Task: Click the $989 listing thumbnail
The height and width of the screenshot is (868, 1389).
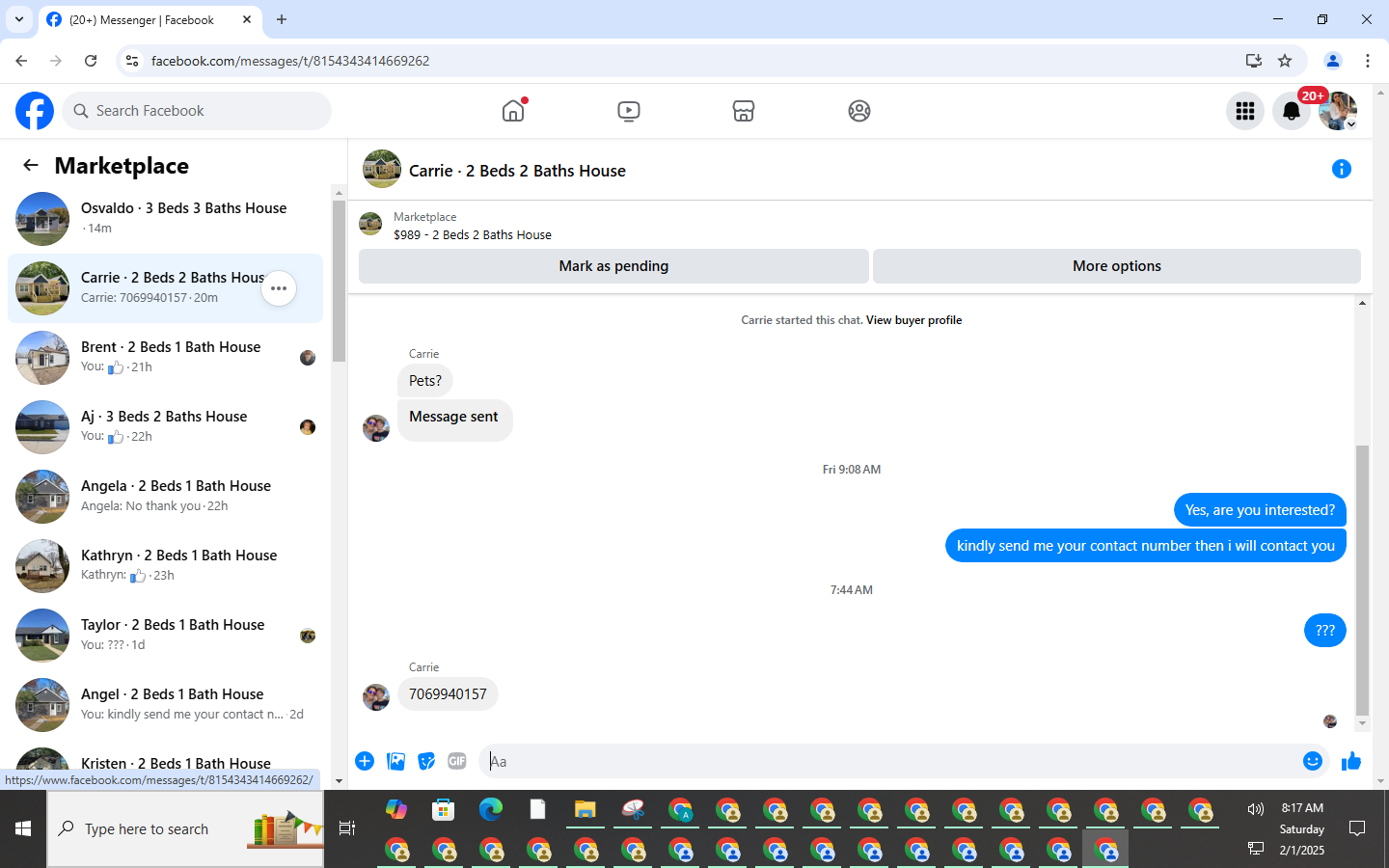Action: [x=370, y=224]
